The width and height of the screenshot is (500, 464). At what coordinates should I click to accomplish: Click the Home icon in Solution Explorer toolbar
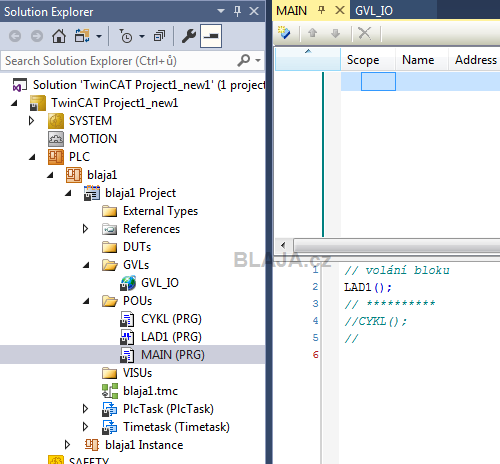click(x=59, y=36)
